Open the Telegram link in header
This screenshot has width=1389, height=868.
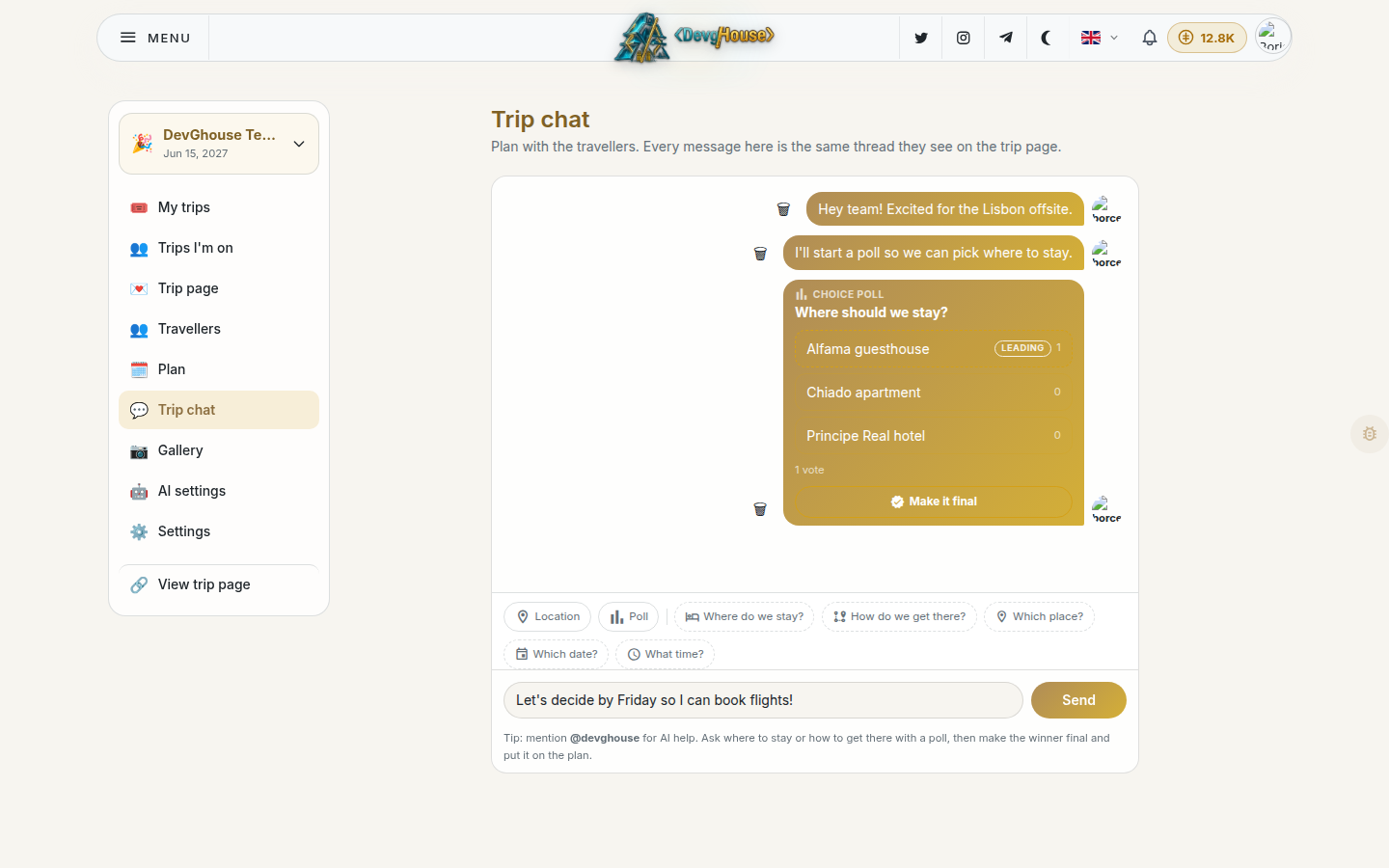tap(1005, 38)
